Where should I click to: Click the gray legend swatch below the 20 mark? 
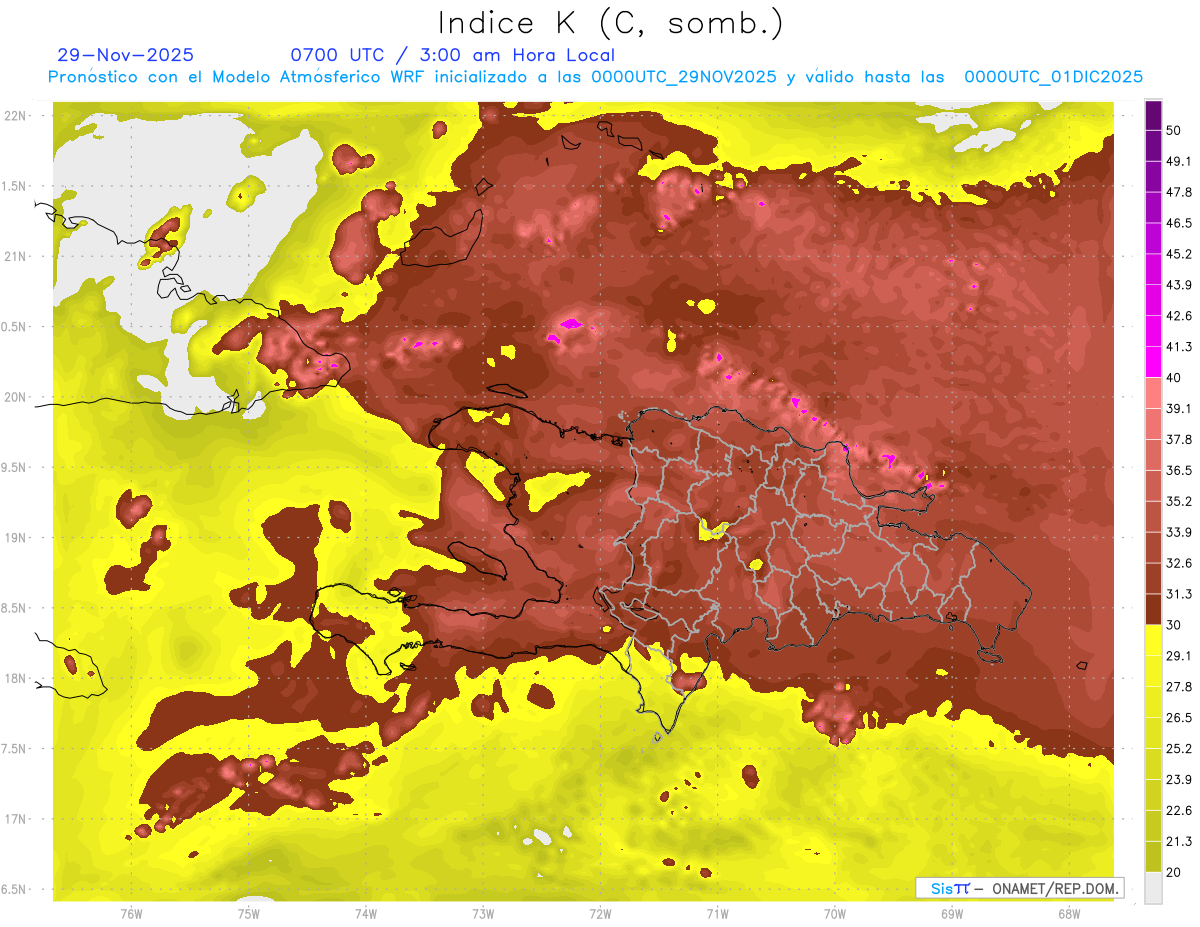point(1153,887)
